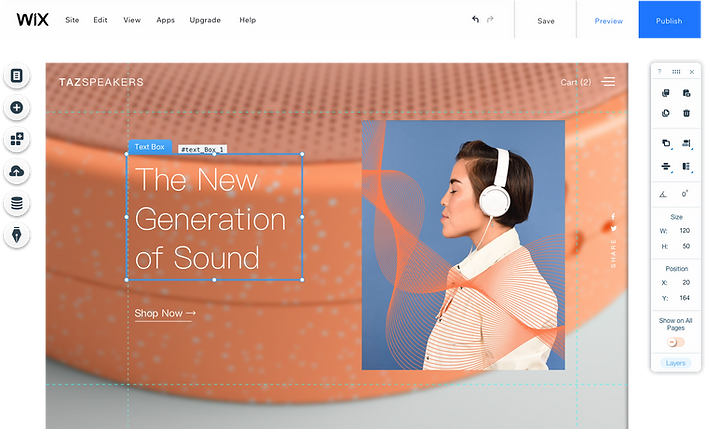
Task: Click the Add elements plus icon
Action: 17,108
